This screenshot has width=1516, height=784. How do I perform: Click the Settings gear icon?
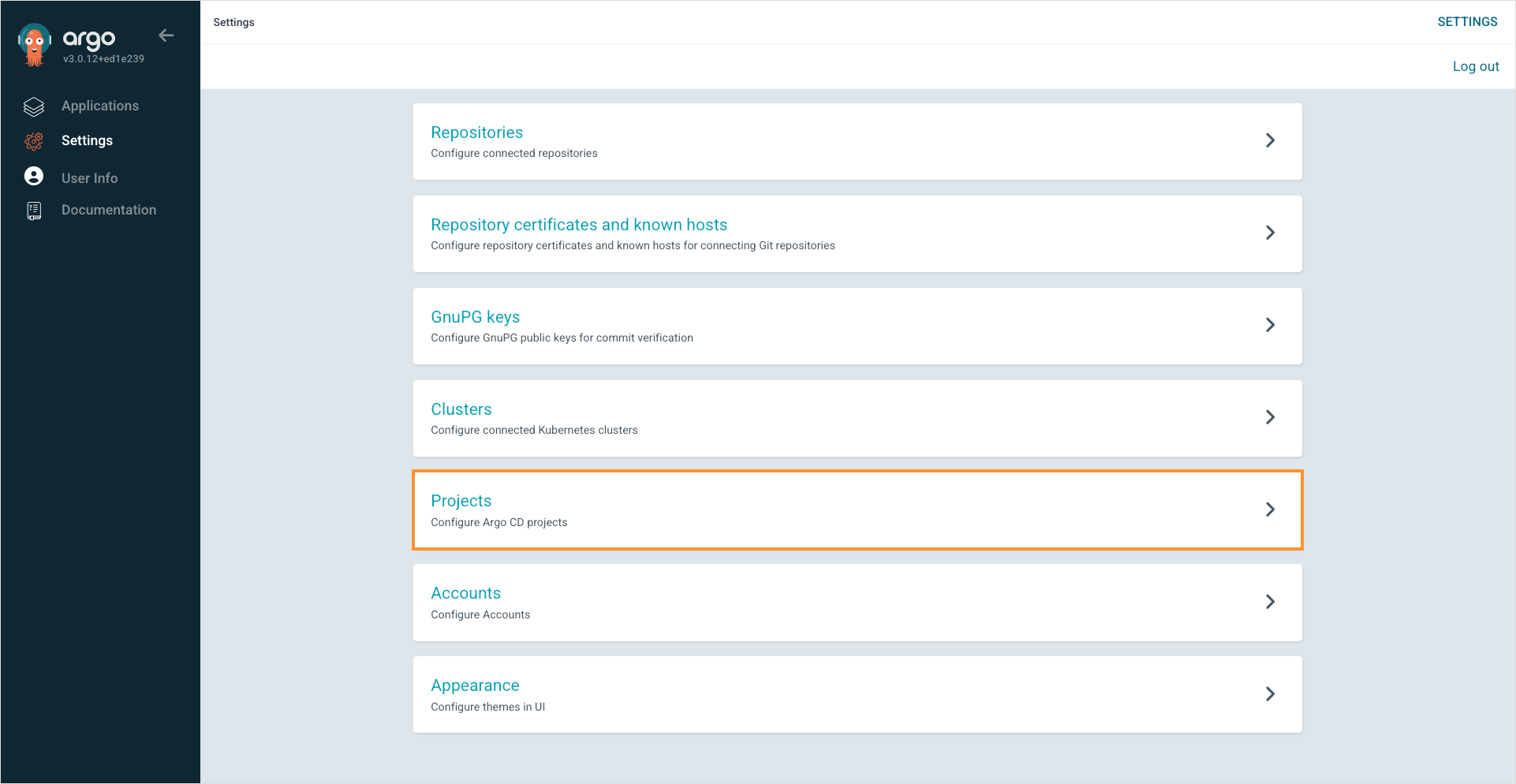[34, 141]
